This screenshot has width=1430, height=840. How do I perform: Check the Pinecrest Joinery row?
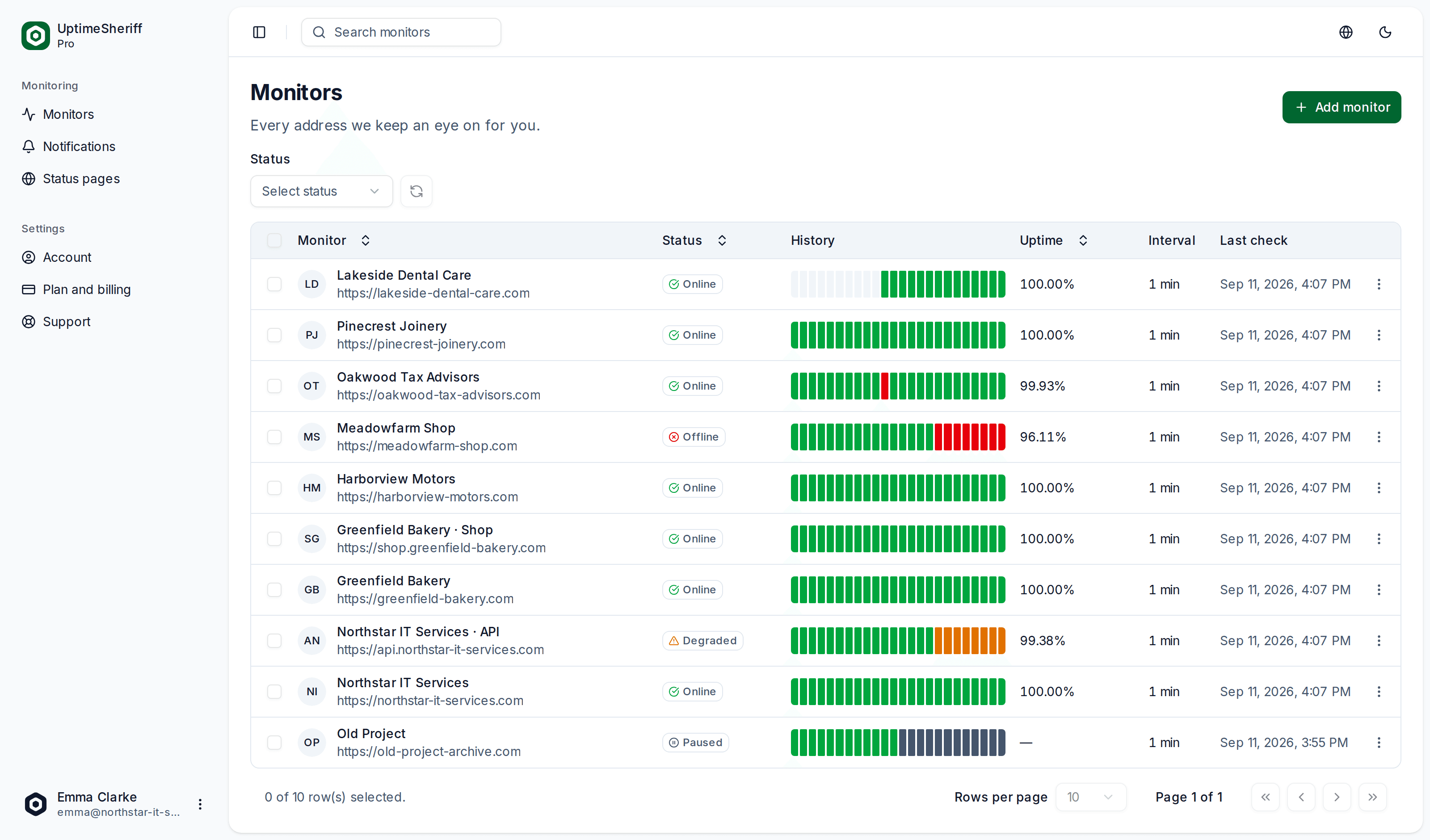click(274, 335)
